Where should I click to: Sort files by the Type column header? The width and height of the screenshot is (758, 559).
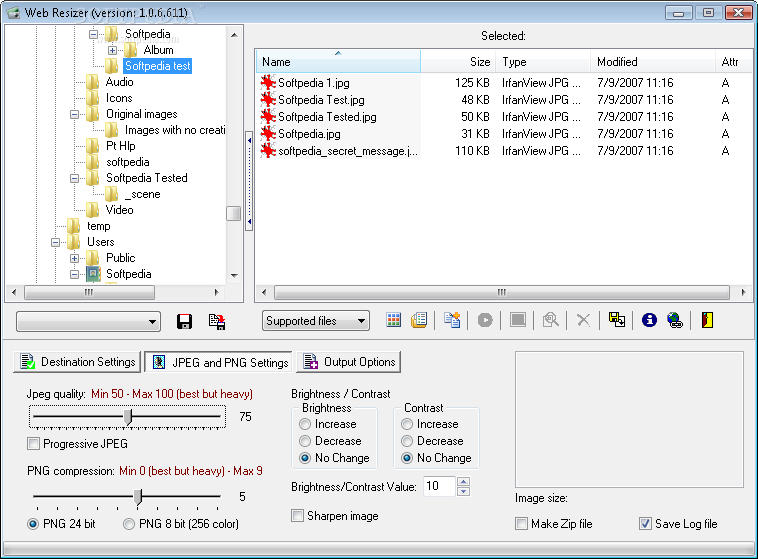[x=543, y=61]
